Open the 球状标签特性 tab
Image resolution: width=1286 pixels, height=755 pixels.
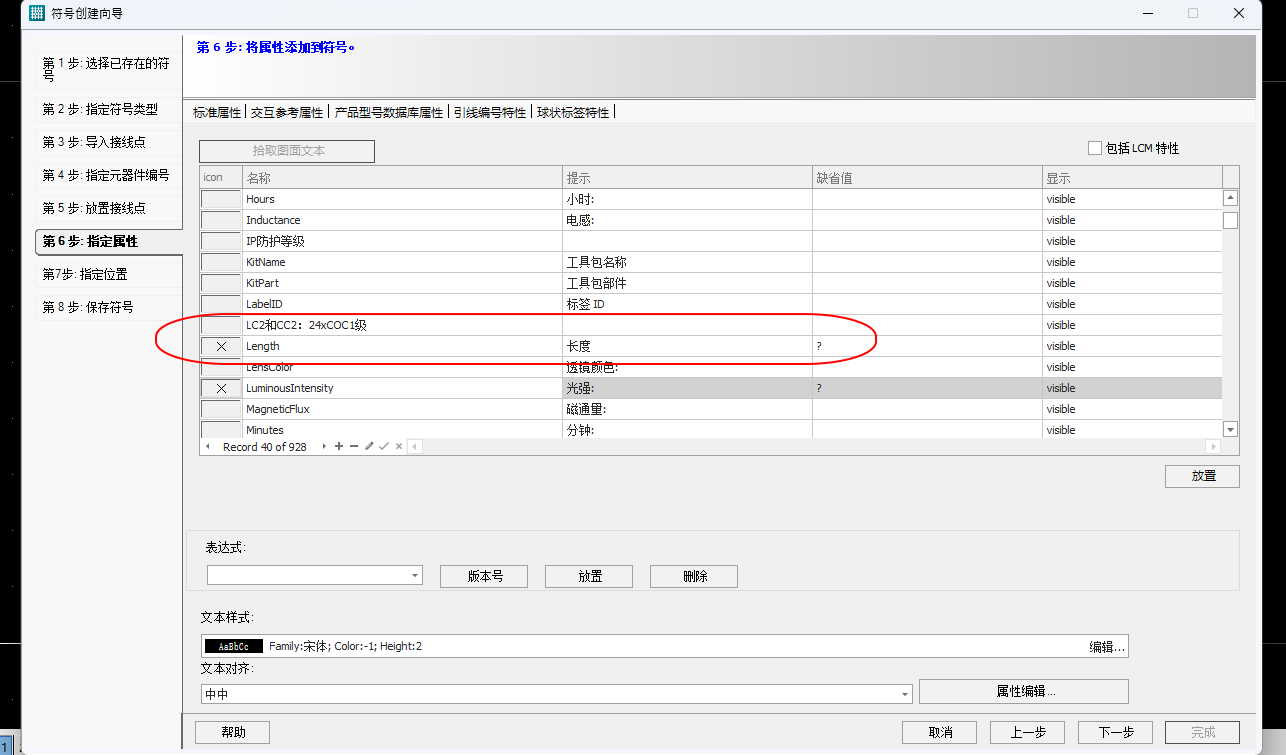573,112
